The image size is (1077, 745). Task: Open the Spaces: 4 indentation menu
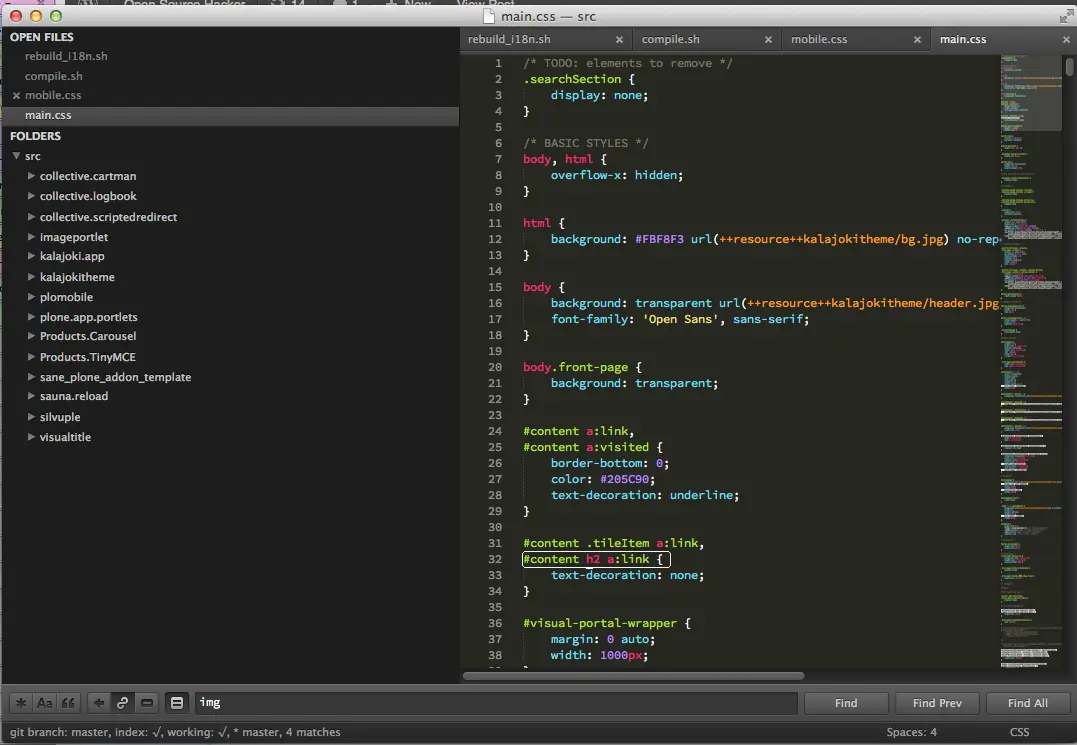click(x=911, y=732)
